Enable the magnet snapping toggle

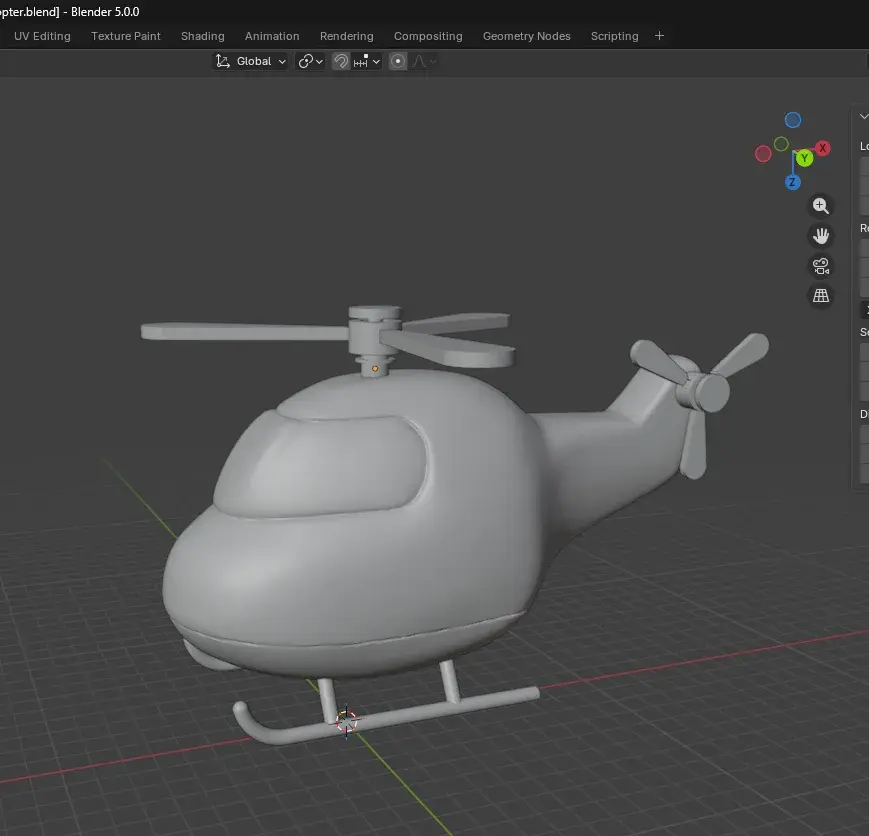click(340, 61)
